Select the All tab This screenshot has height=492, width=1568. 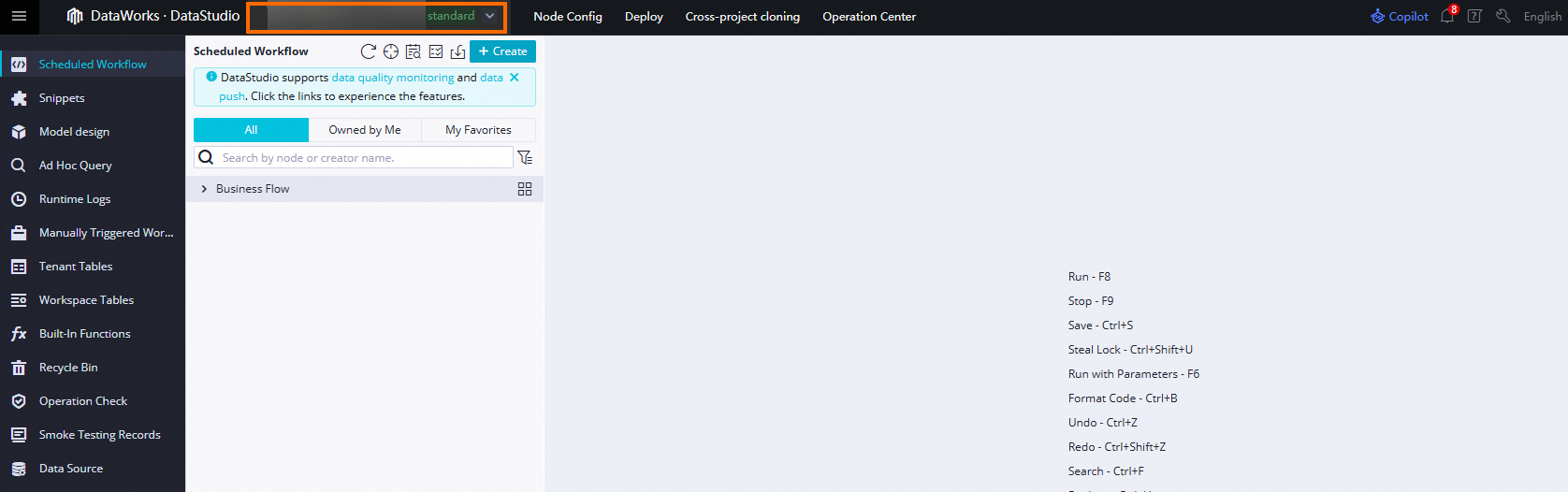(x=251, y=130)
